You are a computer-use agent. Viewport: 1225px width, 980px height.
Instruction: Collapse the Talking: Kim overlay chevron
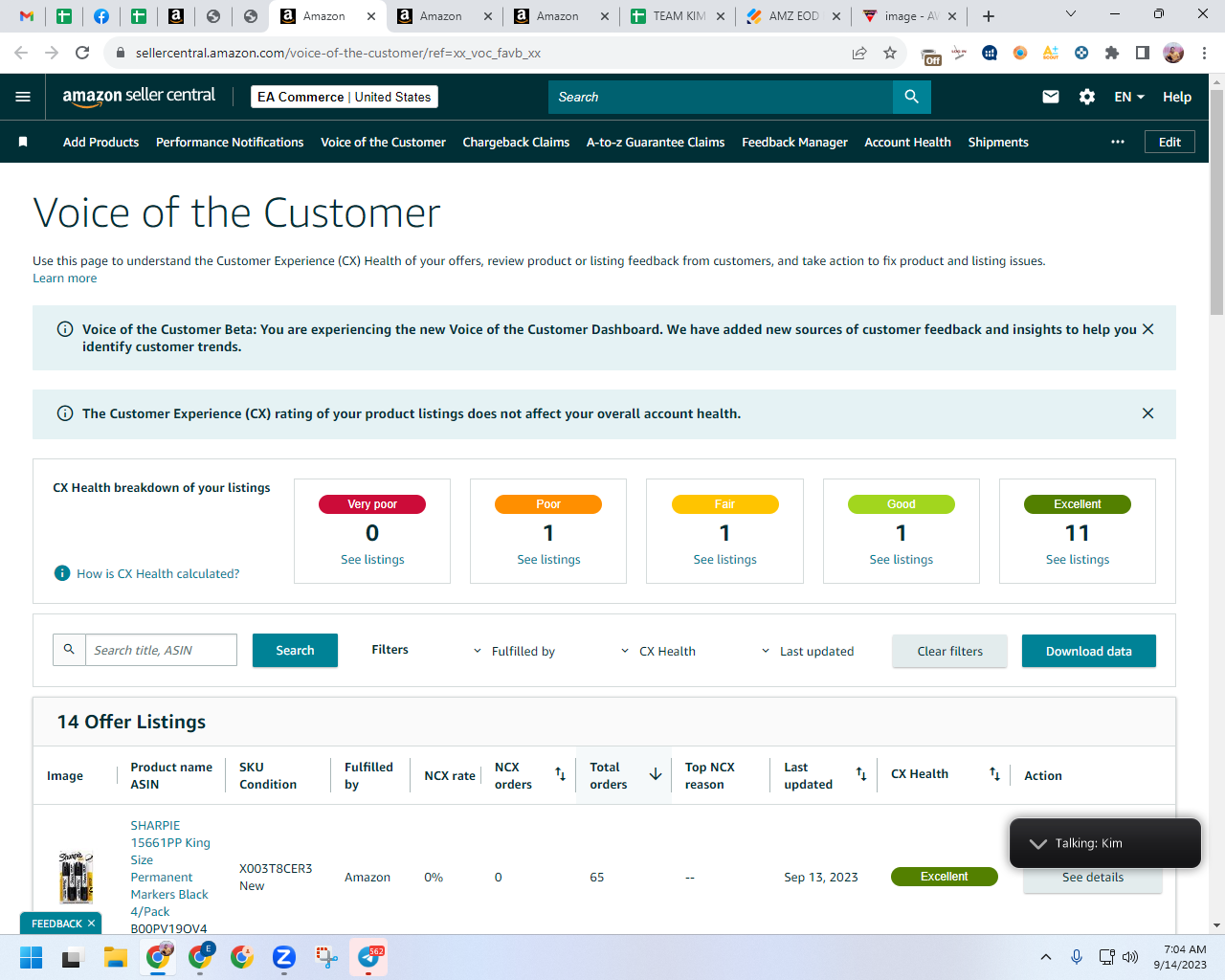coord(1038,843)
